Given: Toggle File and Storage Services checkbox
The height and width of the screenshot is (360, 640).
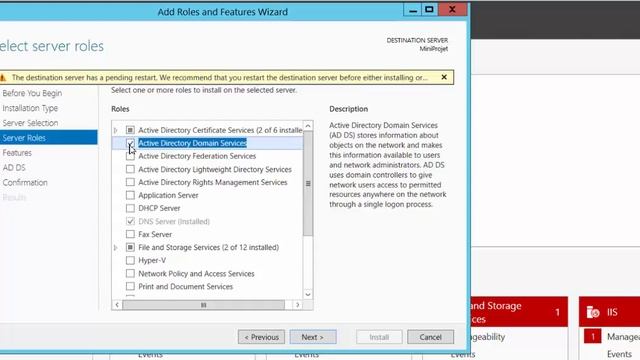Looking at the screenshot, I should click(130, 247).
